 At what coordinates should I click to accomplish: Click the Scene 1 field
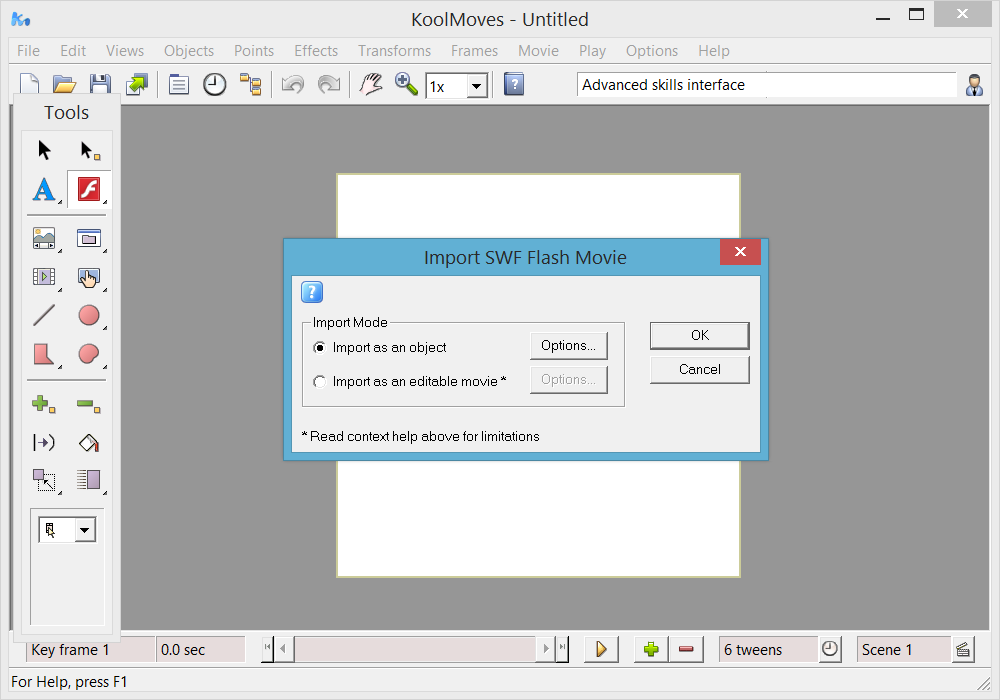pyautogui.click(x=904, y=650)
